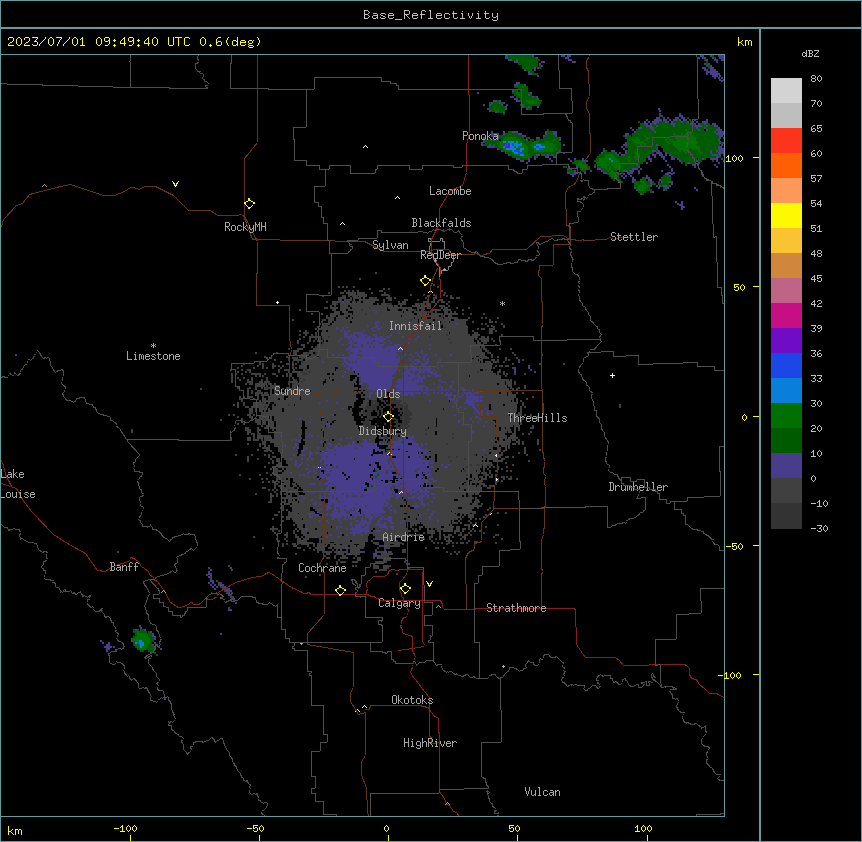Click the dBZ legend heading
Image resolution: width=862 pixels, height=842 pixels.
point(810,54)
